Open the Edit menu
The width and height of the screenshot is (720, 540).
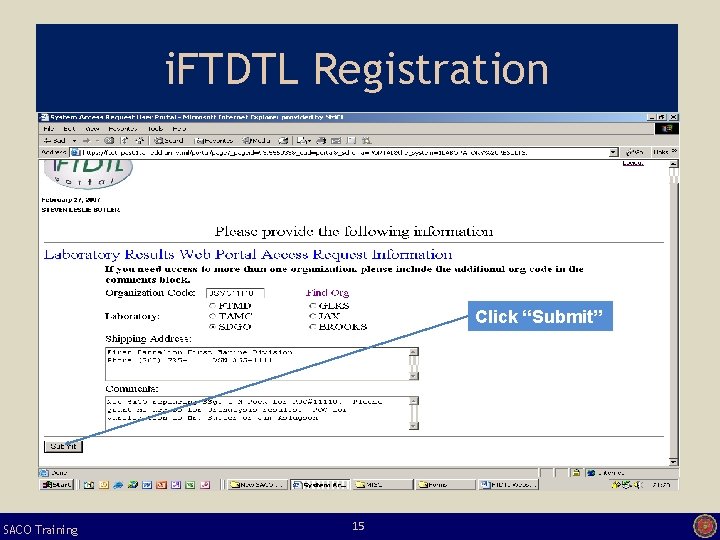(x=69, y=129)
